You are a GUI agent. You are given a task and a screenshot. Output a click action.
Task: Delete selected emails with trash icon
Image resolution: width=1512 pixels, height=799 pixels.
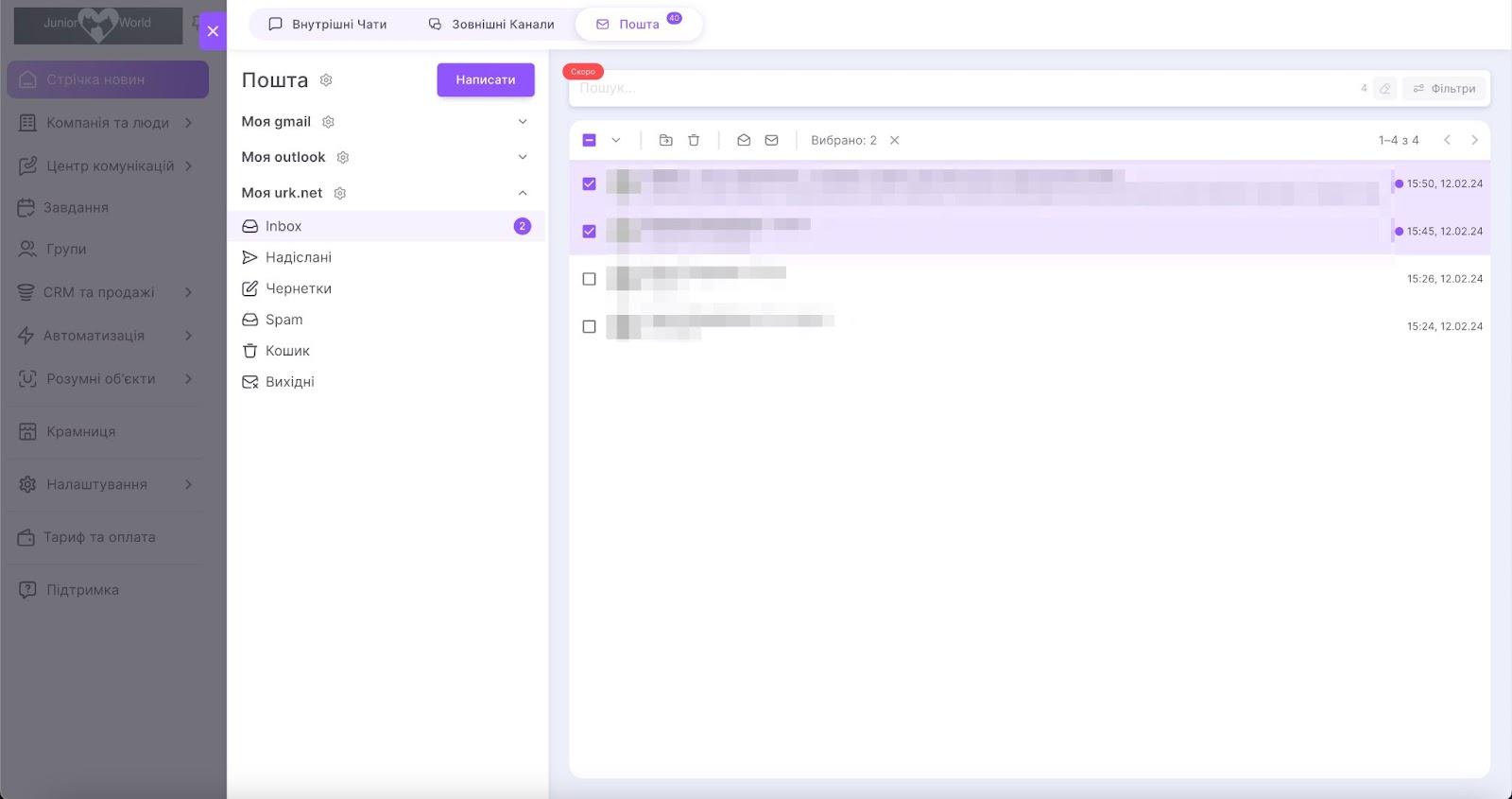694,140
